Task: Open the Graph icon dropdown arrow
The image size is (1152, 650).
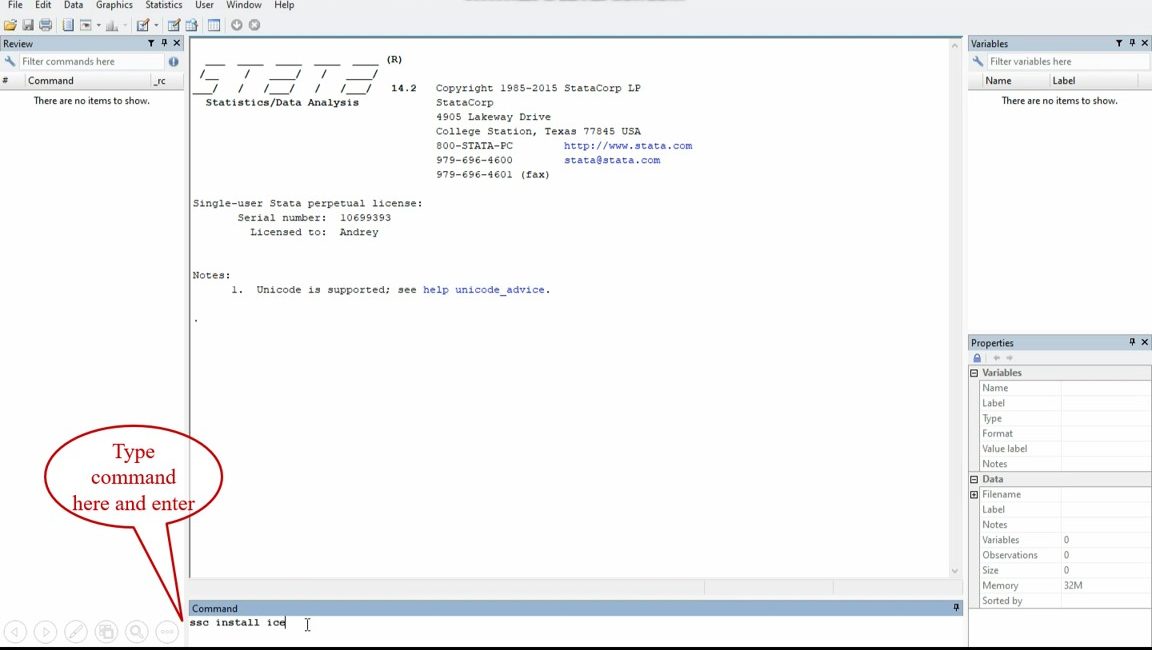Action: point(124,25)
